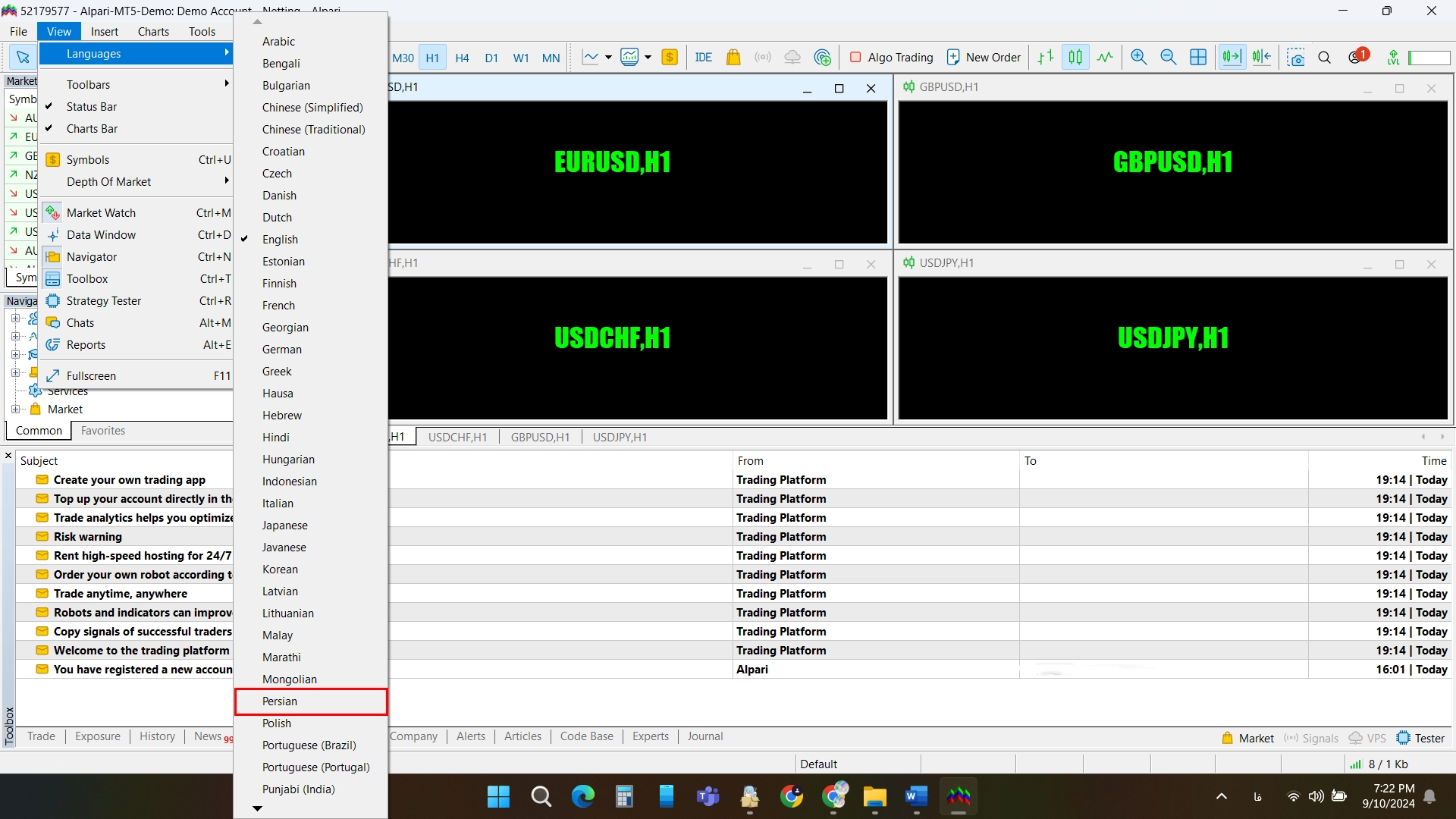Click the Zoom Out icon
This screenshot has height=819, width=1456.
(1168, 57)
